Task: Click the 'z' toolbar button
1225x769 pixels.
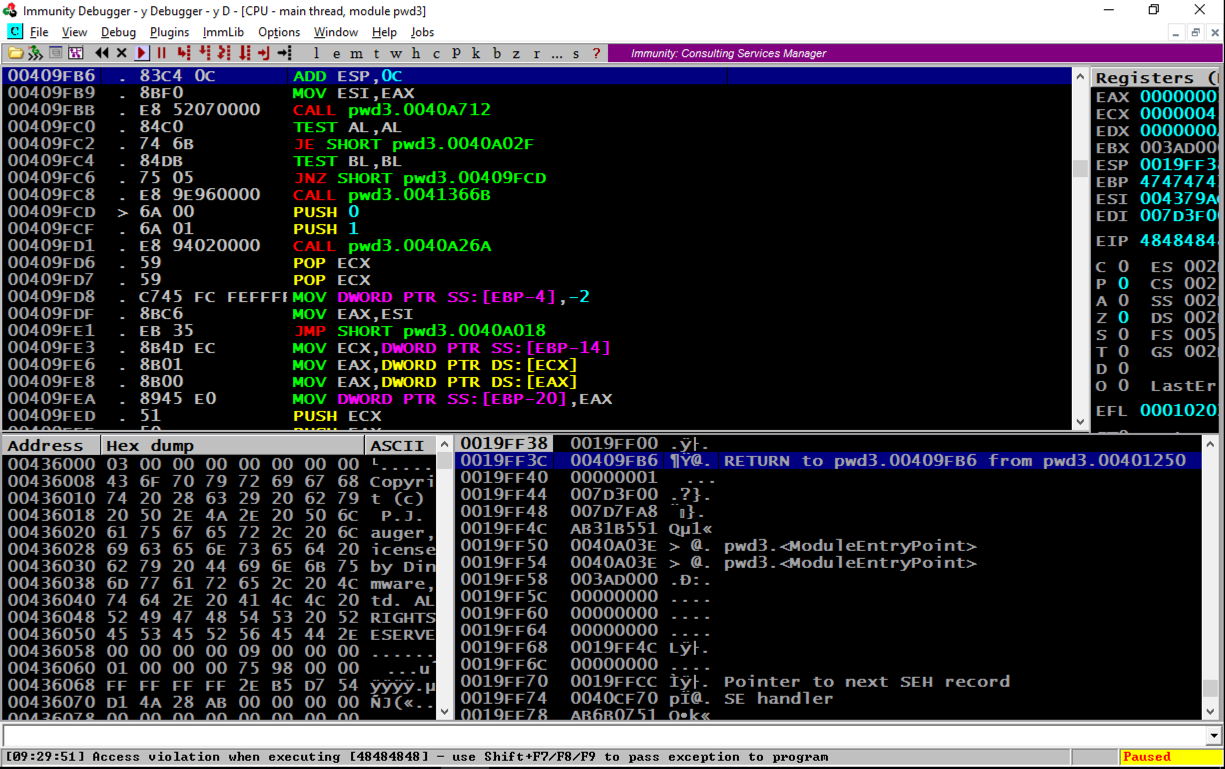Action: (517, 53)
